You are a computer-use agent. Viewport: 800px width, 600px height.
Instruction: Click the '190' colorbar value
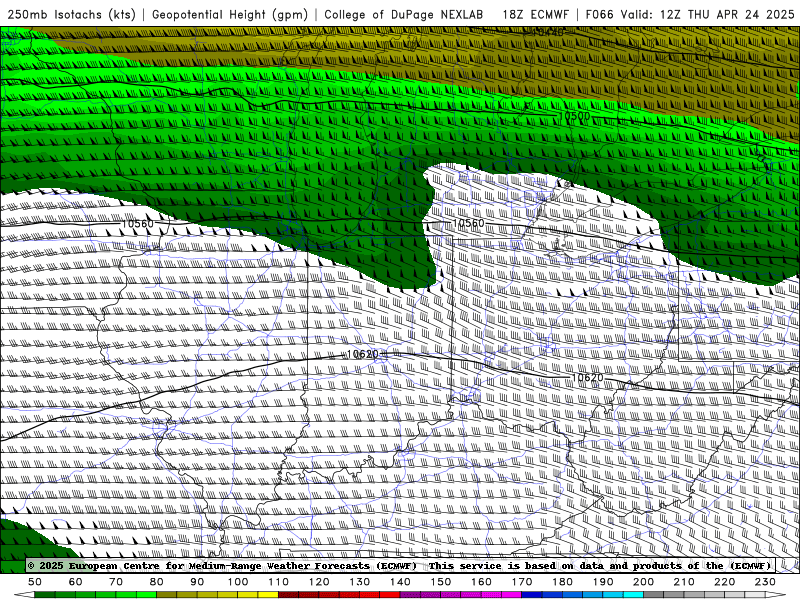coord(603,582)
